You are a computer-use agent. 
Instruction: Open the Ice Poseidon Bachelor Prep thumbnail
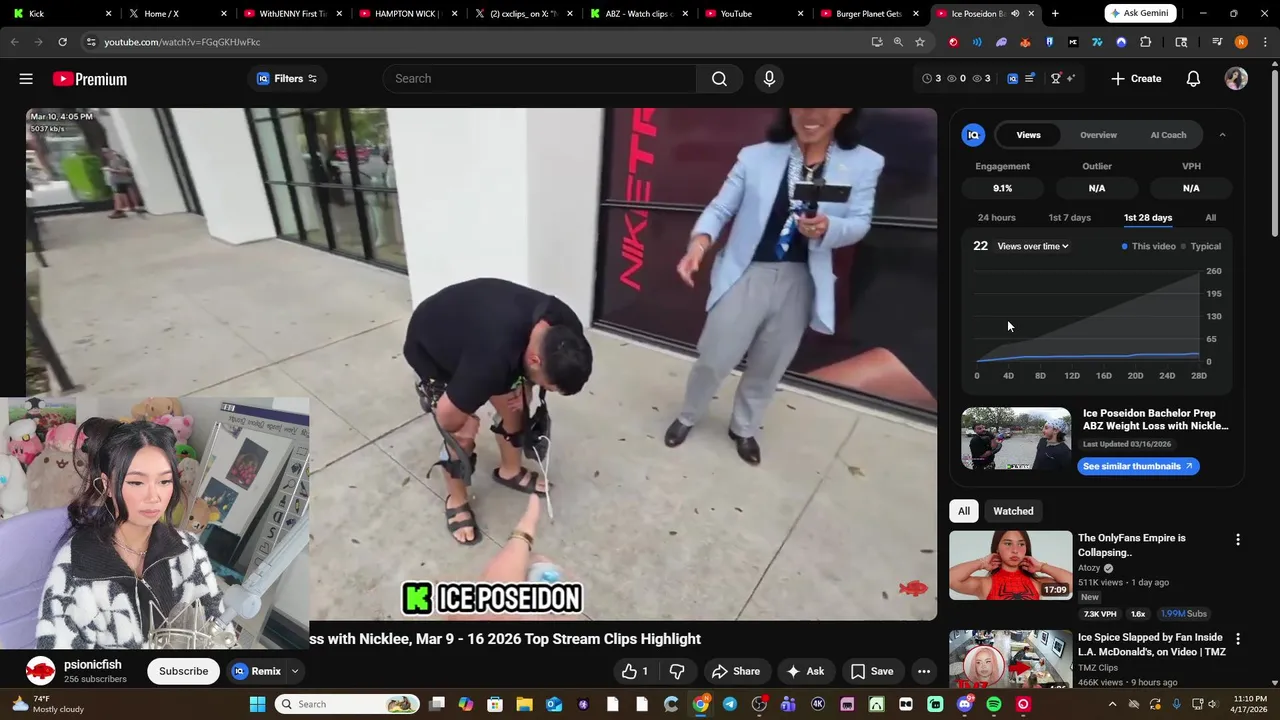tap(1016, 438)
